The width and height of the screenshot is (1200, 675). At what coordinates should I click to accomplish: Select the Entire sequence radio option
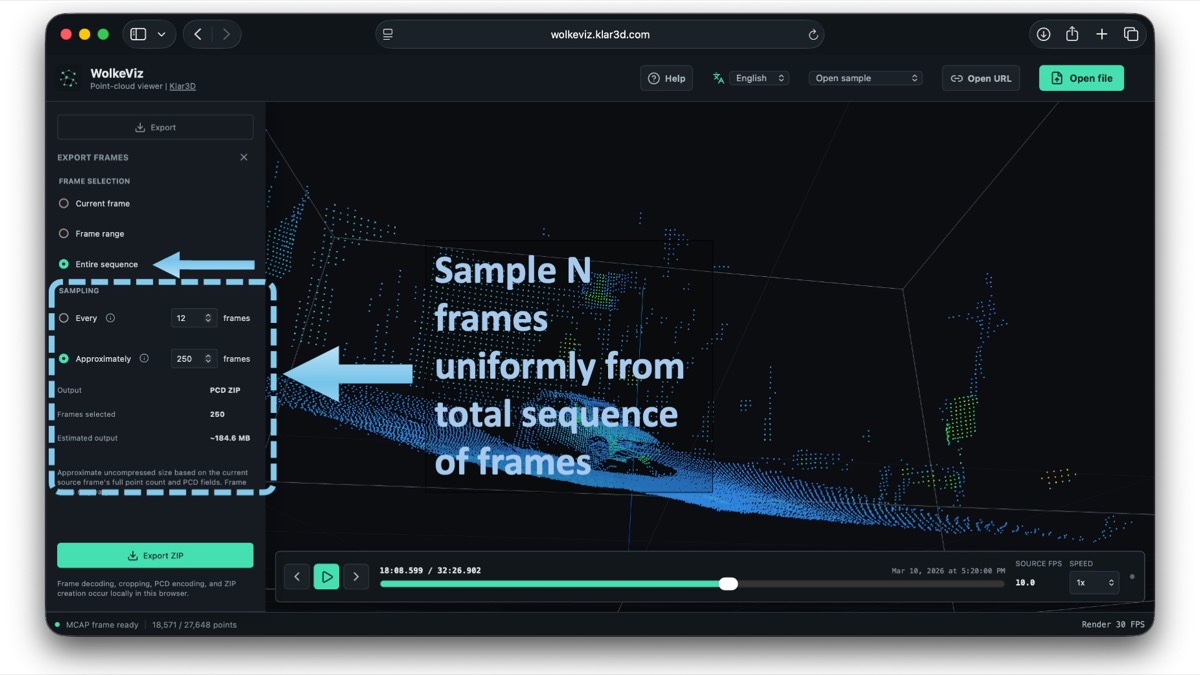(x=64, y=264)
